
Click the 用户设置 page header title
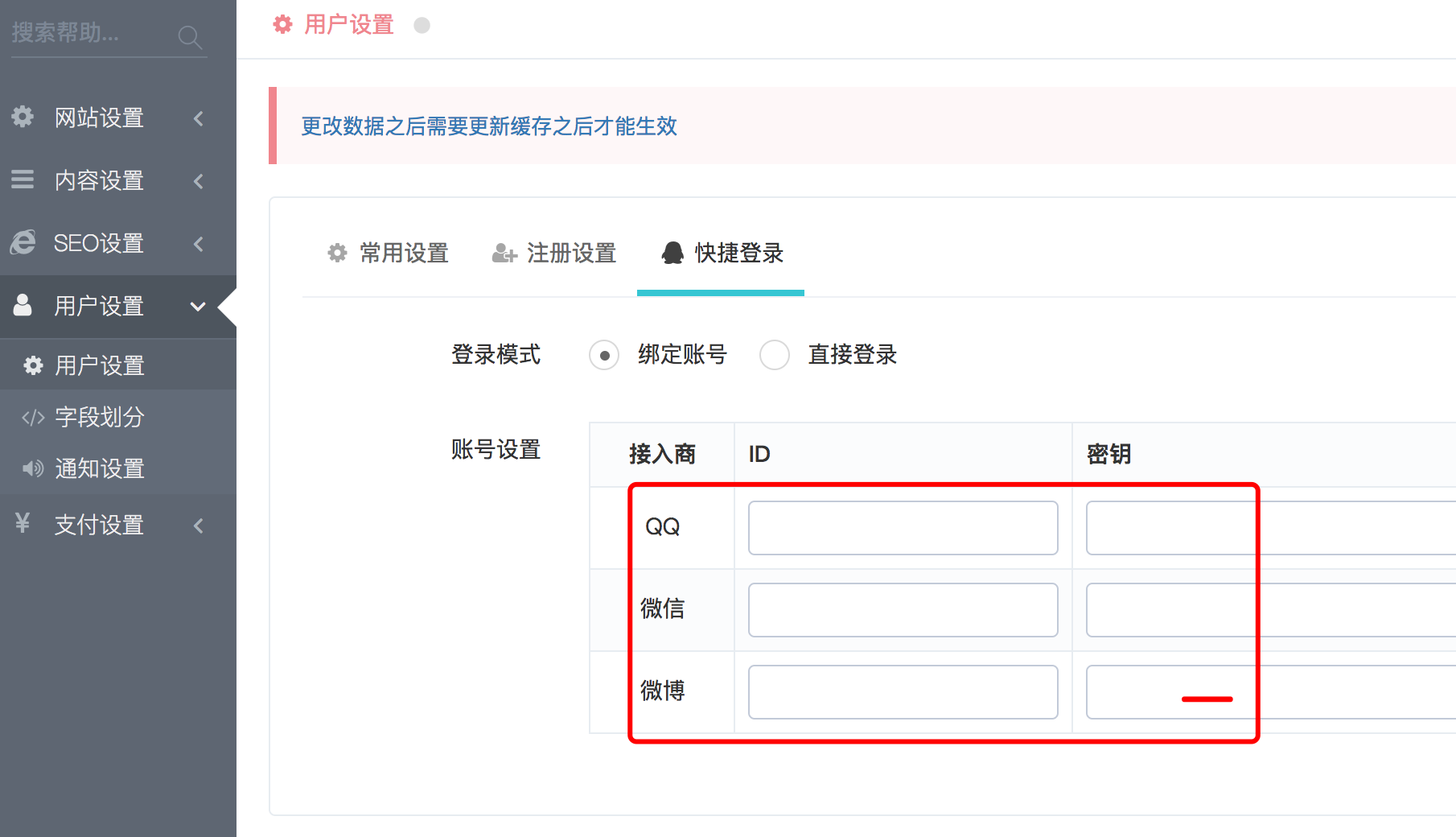(x=349, y=25)
